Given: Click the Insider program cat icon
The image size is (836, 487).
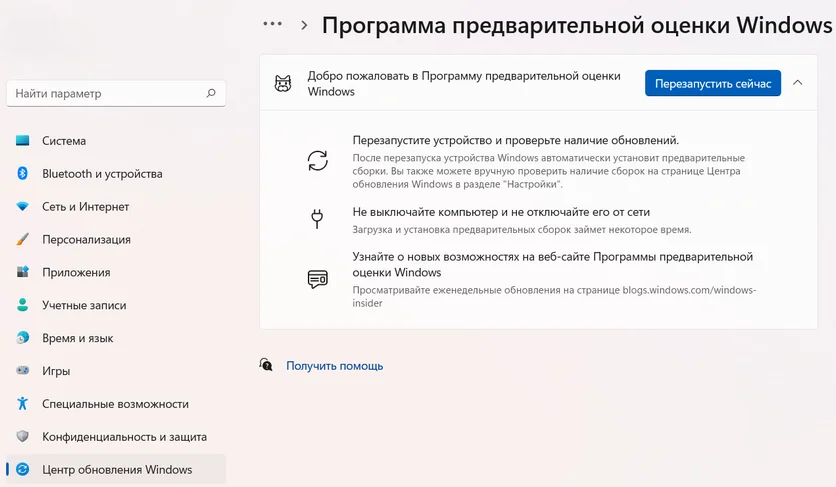Looking at the screenshot, I should 283,84.
